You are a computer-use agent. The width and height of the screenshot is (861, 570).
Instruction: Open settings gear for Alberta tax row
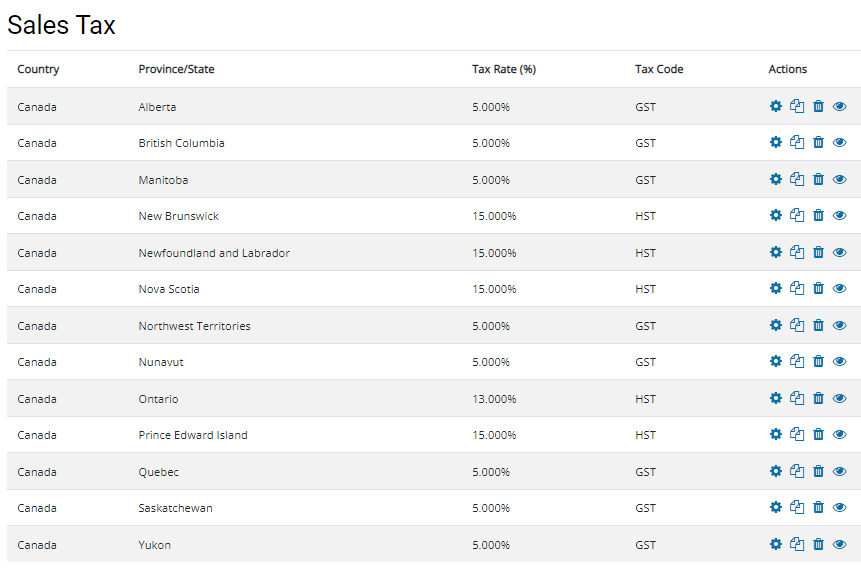776,106
